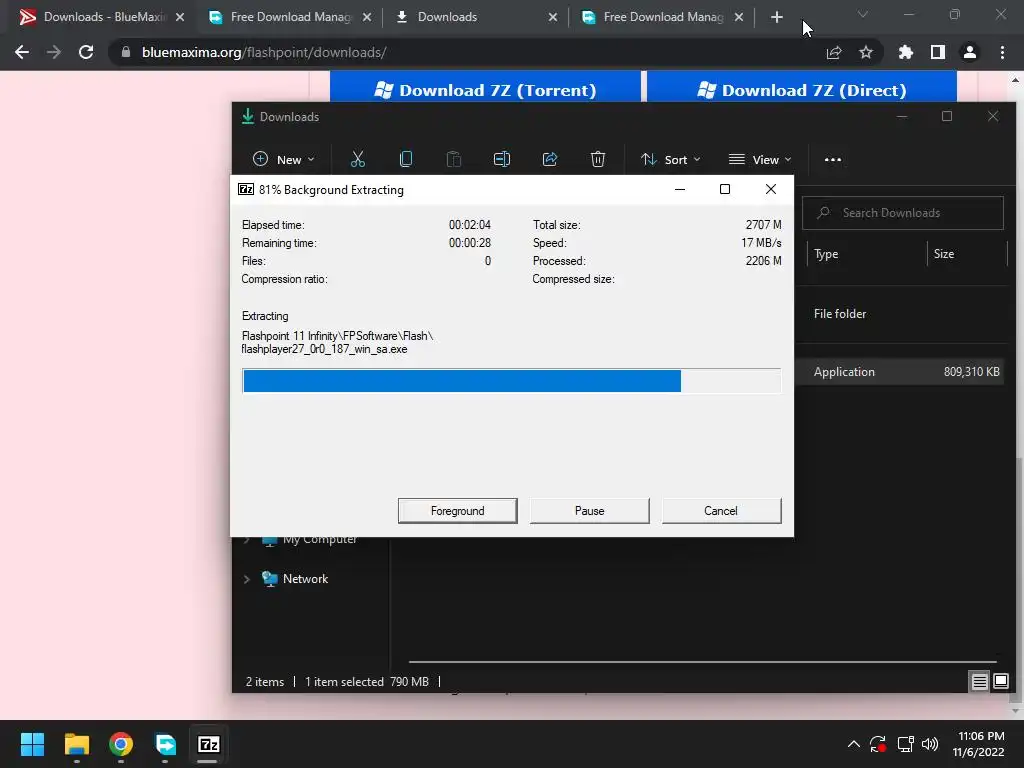Click the share this page icon
The image size is (1024, 768).
click(834, 52)
